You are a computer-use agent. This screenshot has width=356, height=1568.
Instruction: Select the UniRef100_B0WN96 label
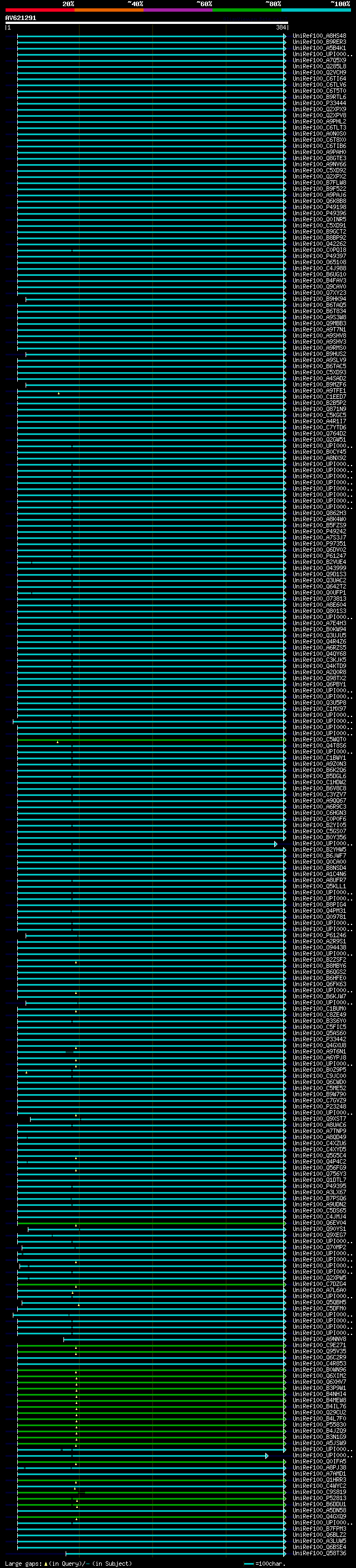pos(319,1369)
